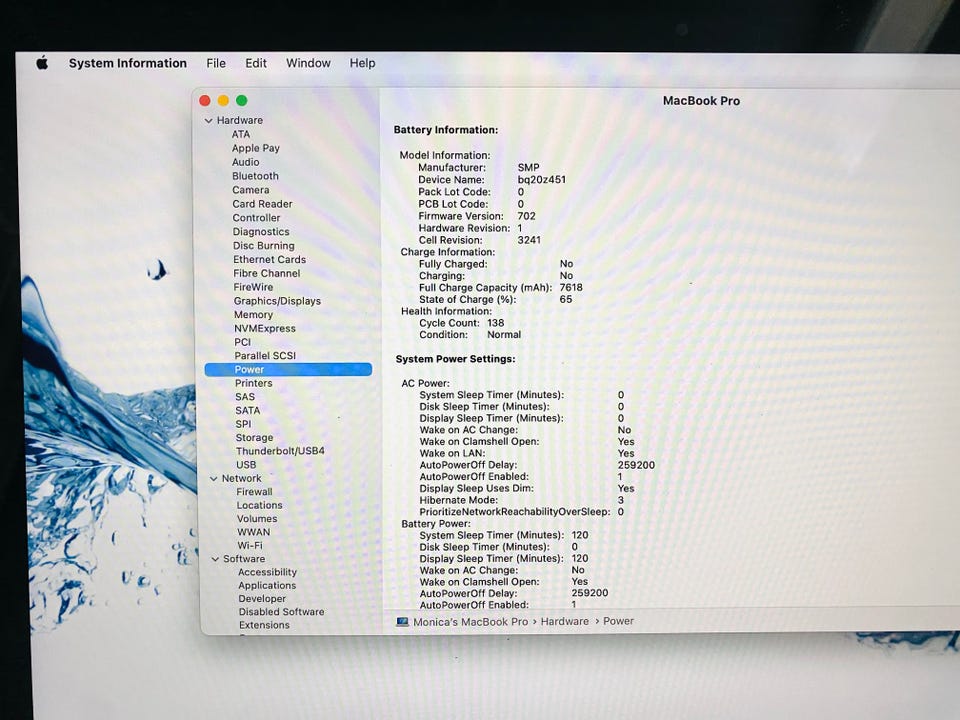960x720 pixels.
Task: Select Controller in the sidebar
Action: click(x=256, y=217)
